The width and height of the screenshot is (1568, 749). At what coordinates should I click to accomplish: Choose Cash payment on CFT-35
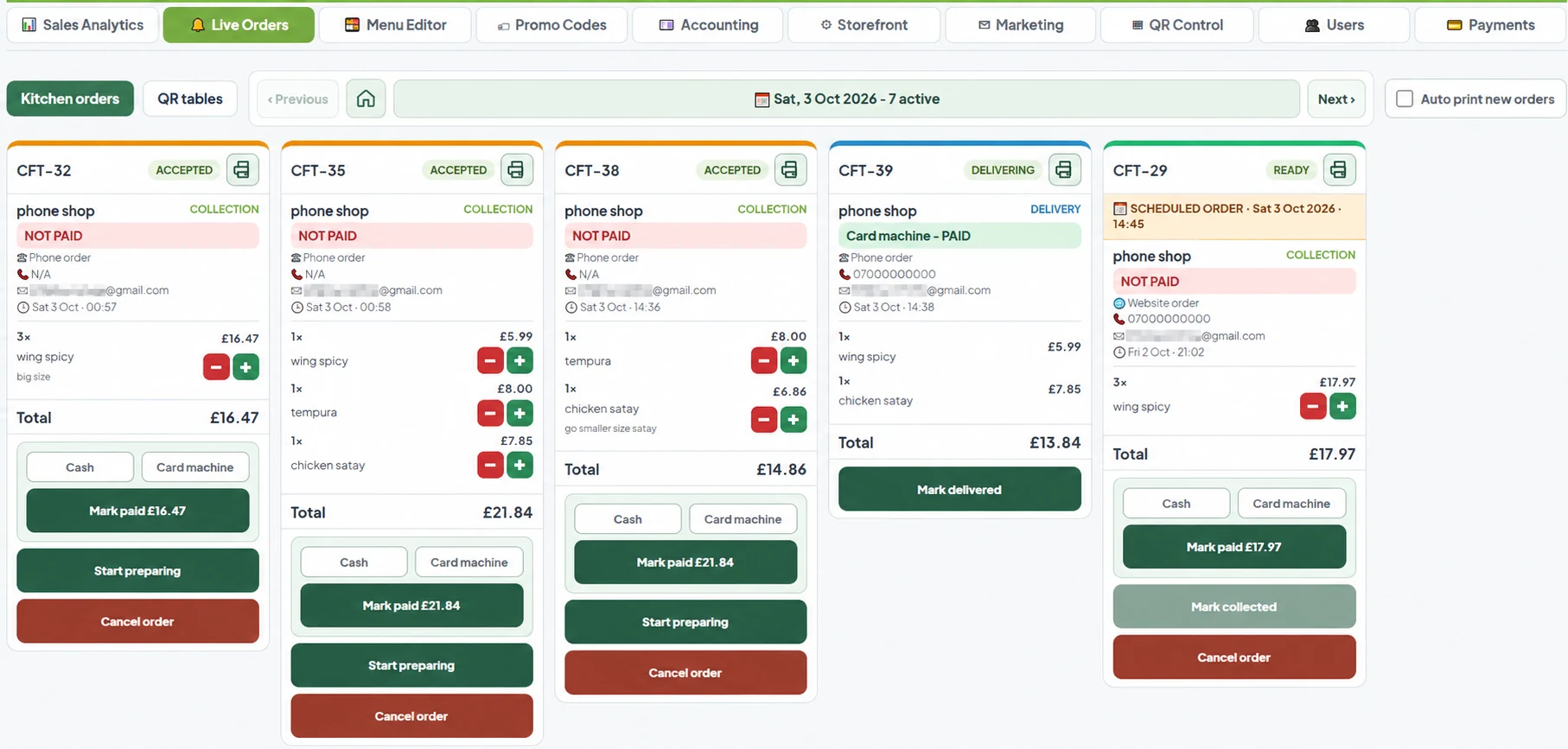[x=354, y=562]
